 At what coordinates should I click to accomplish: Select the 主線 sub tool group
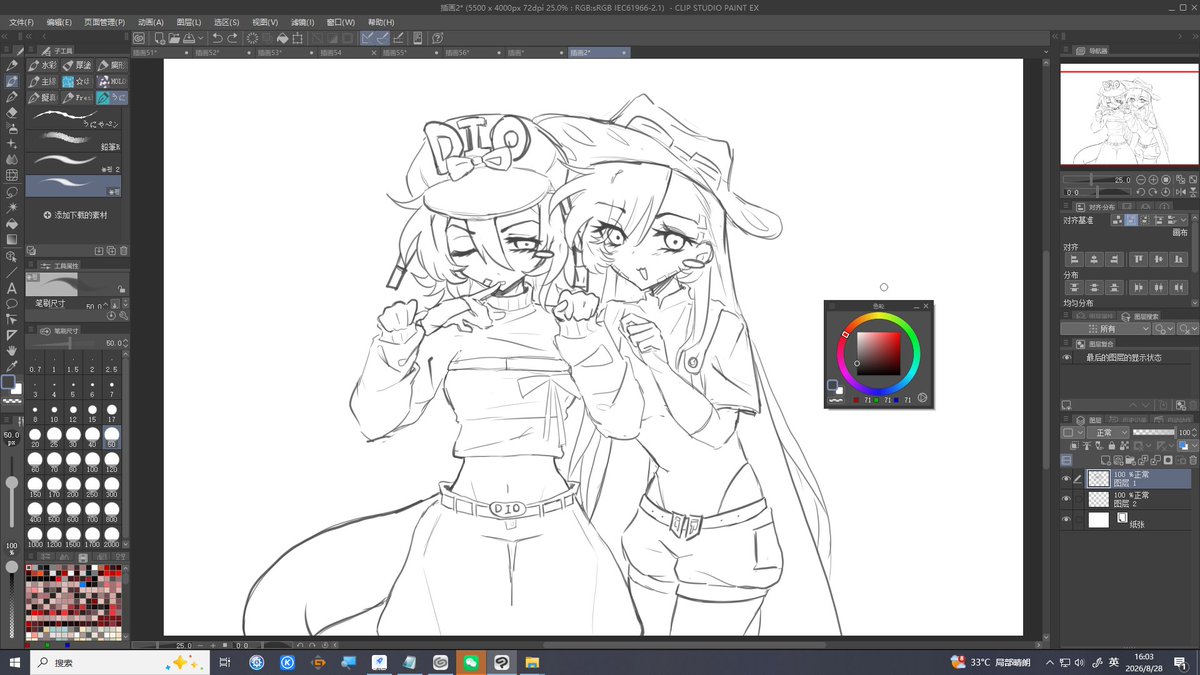click(43, 82)
